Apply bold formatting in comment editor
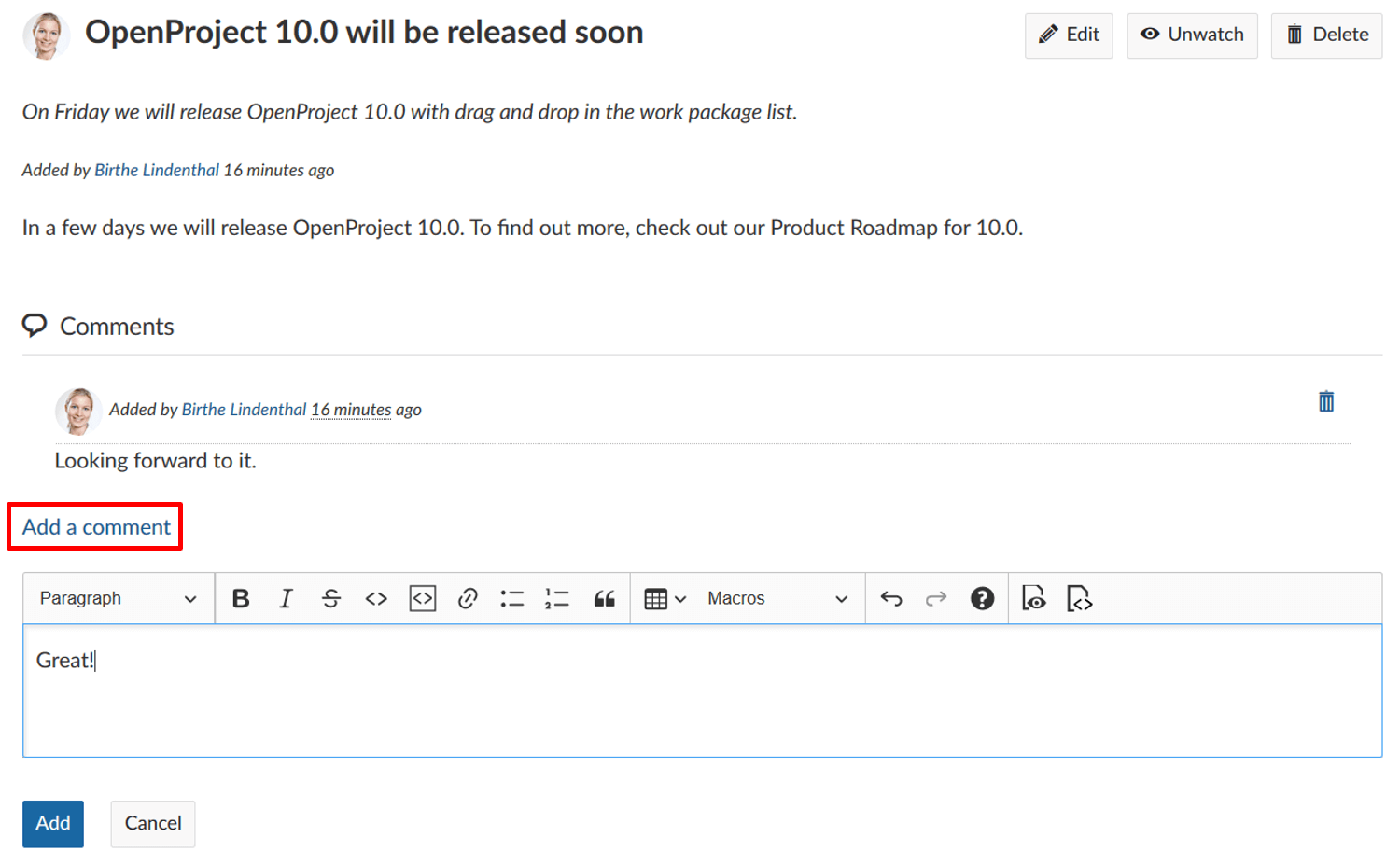1400x865 pixels. pyautogui.click(x=241, y=599)
